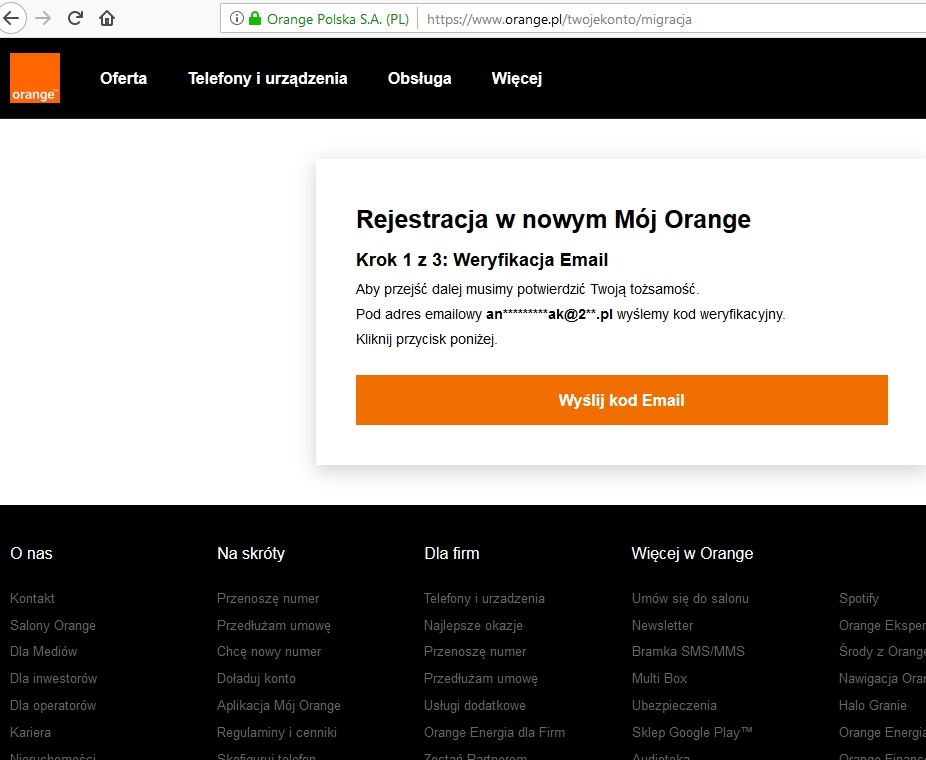The image size is (926, 760).
Task: Open the Spotify link
Action: (x=858, y=598)
